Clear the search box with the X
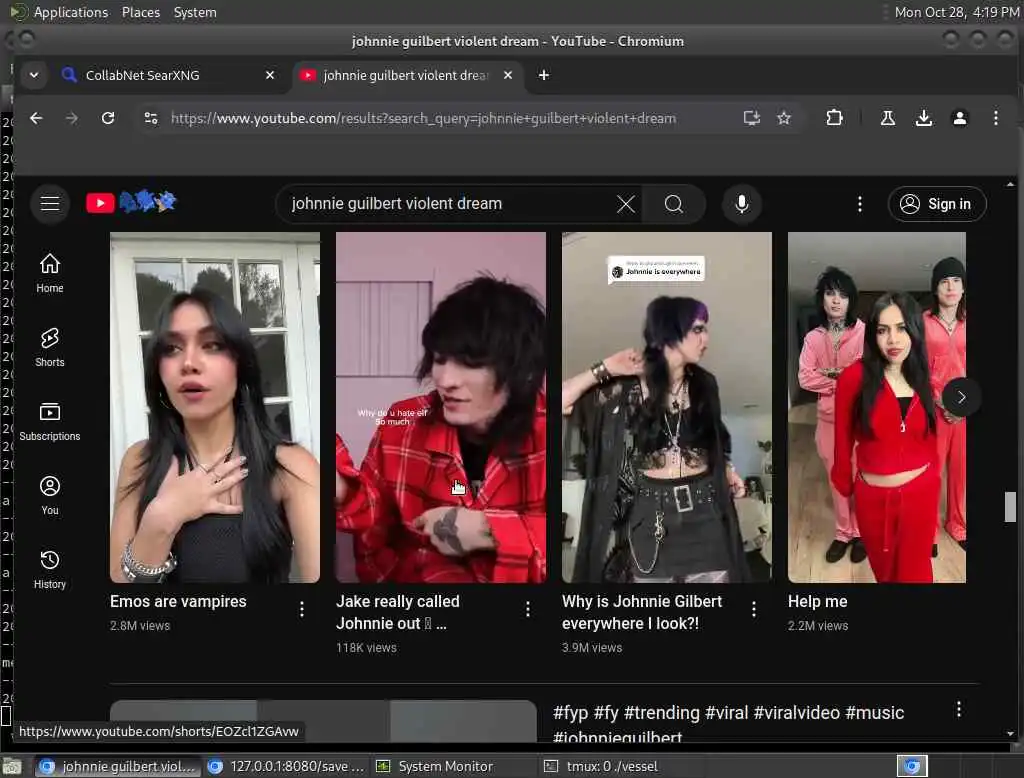 point(626,204)
